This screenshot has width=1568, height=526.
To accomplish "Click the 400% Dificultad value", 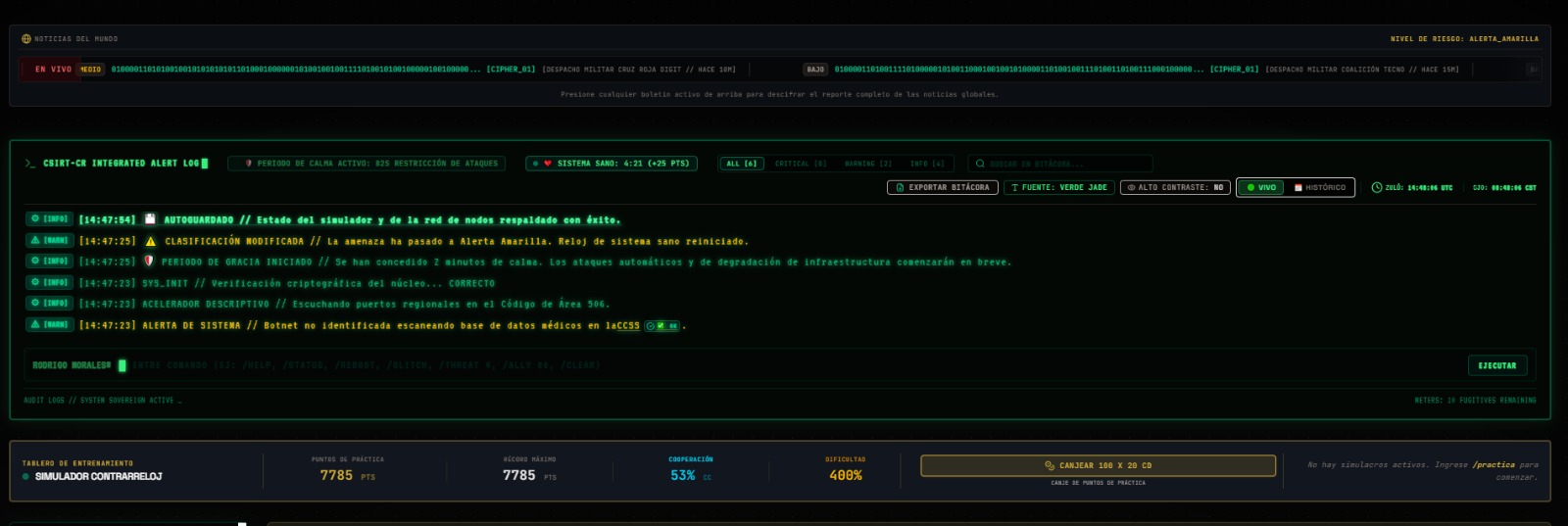I will click(846, 475).
